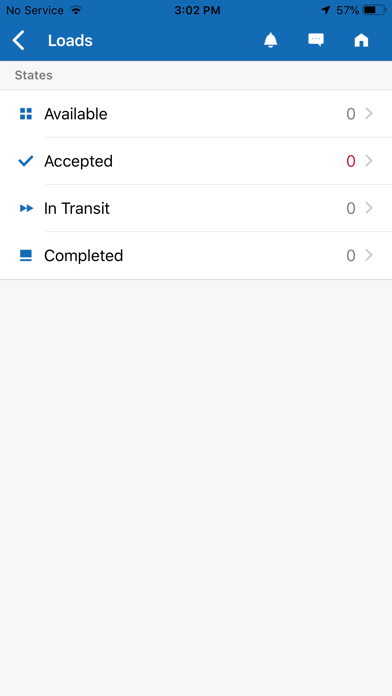Tap the Available count zero
Viewport: 392px width, 696px height.
[351, 114]
